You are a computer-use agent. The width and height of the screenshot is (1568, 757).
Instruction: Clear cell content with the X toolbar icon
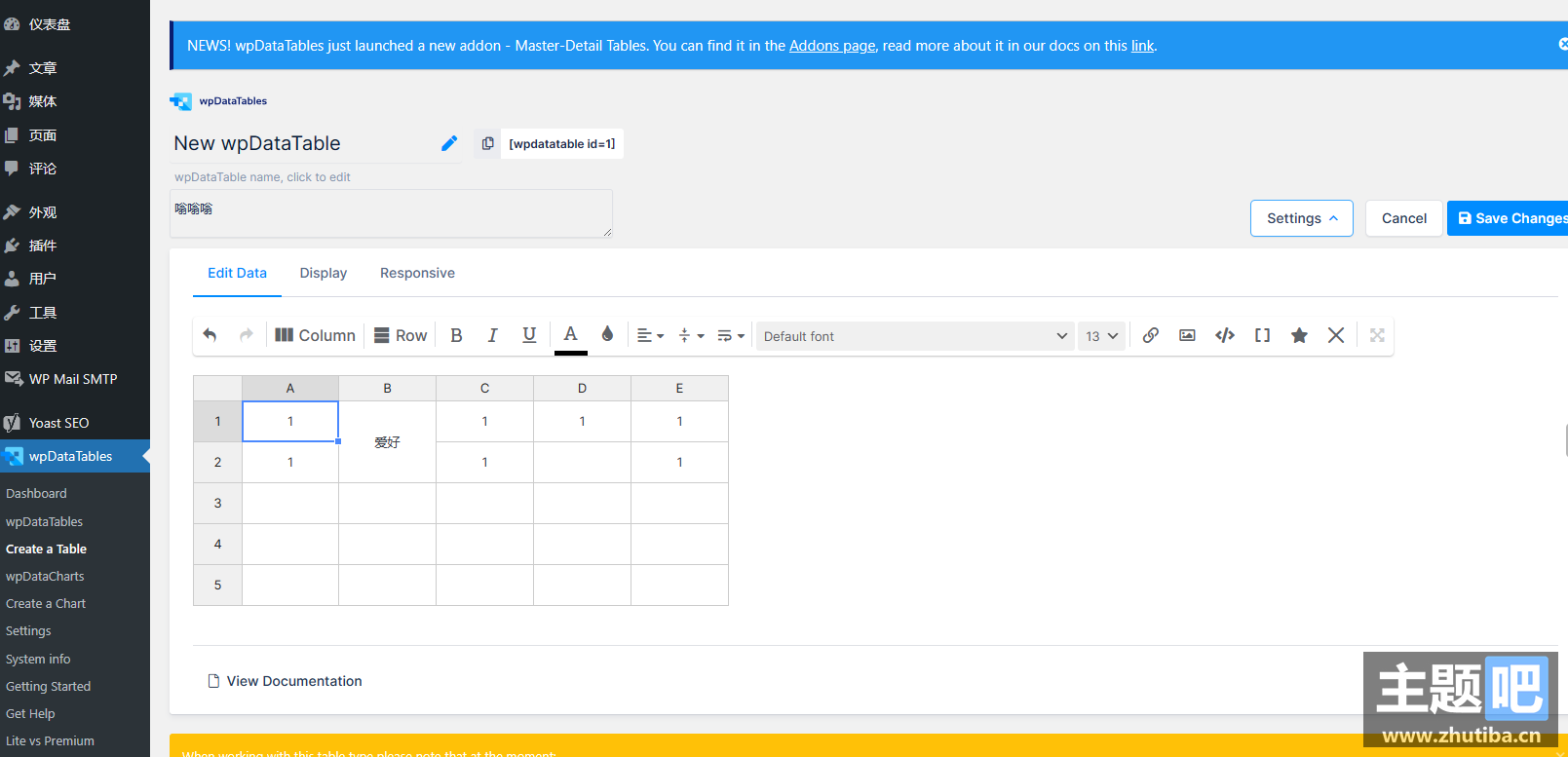[x=1336, y=335]
